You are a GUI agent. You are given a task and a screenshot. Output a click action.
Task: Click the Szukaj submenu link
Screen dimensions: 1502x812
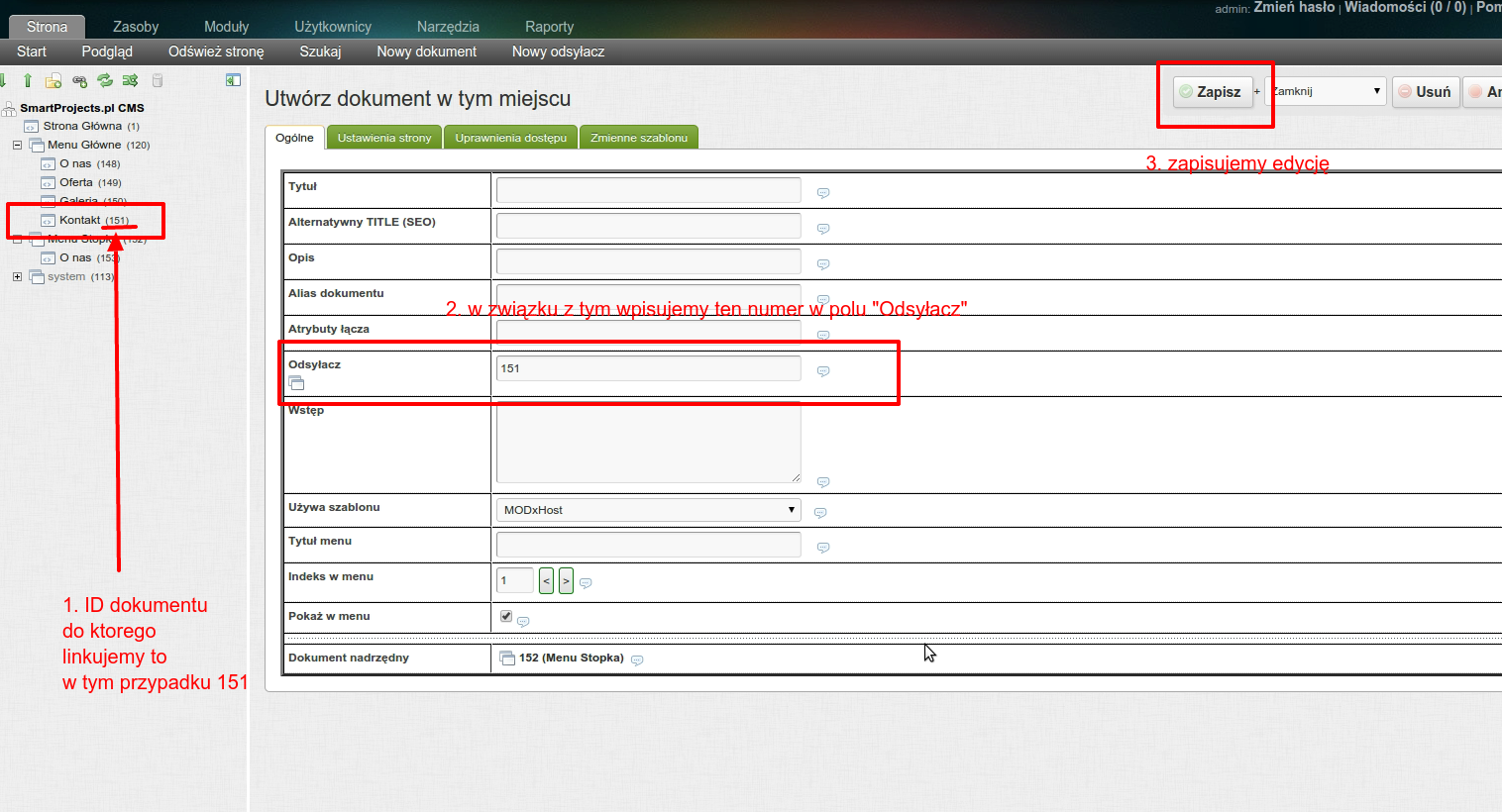320,51
